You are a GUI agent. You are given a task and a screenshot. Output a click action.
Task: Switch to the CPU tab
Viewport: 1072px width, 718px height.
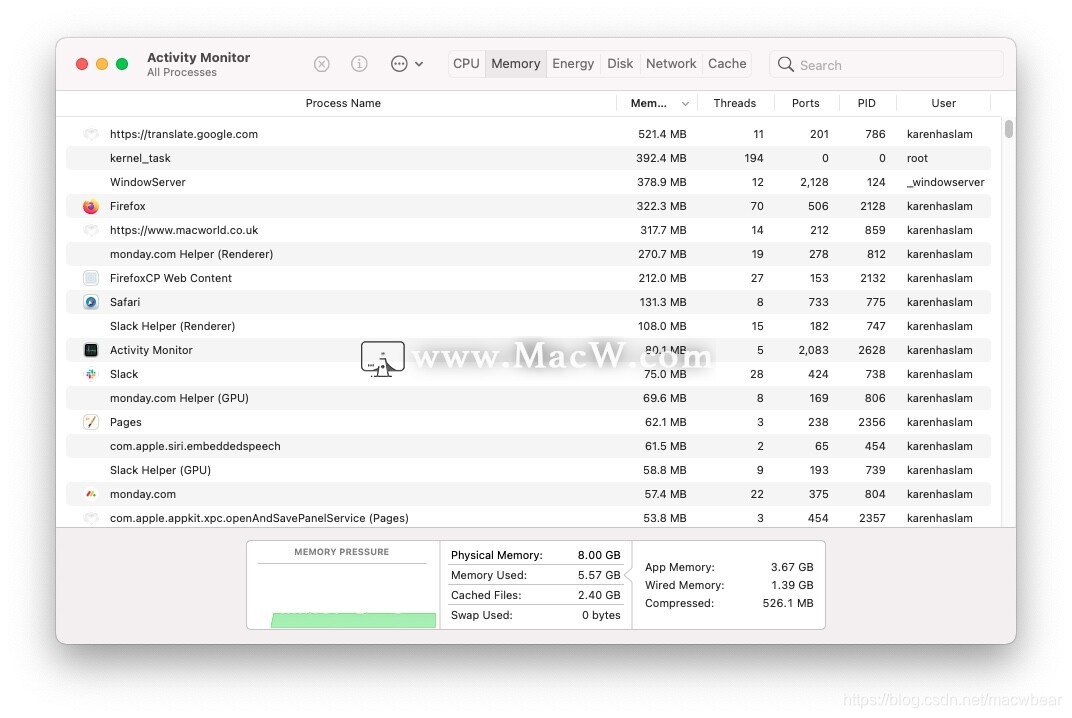click(466, 64)
